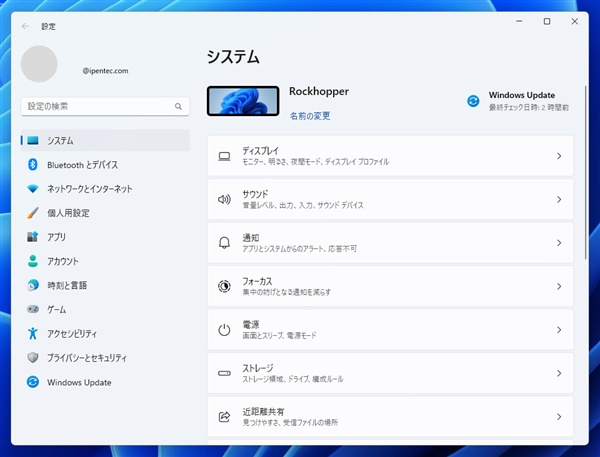Expand the 電源 row chevron

click(x=559, y=330)
